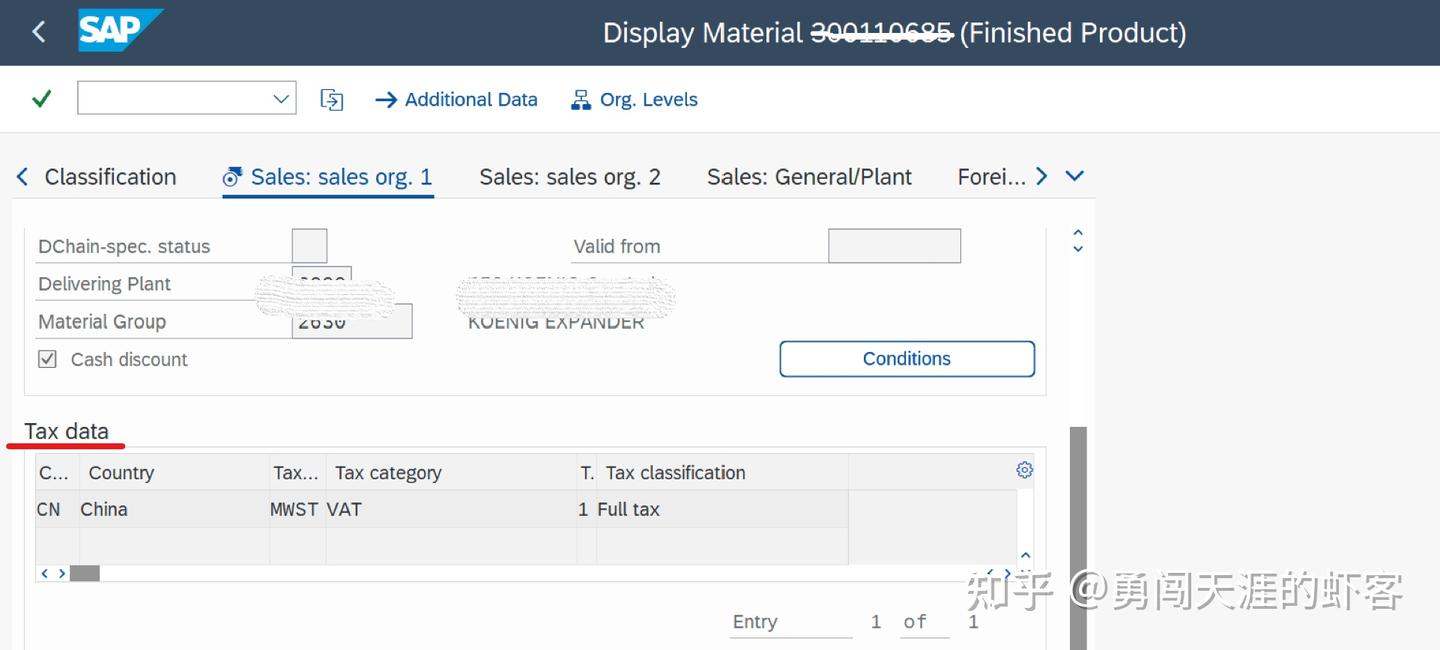The image size is (1440, 650).
Task: Switch to Sales: General/Plant tab
Action: [x=809, y=177]
